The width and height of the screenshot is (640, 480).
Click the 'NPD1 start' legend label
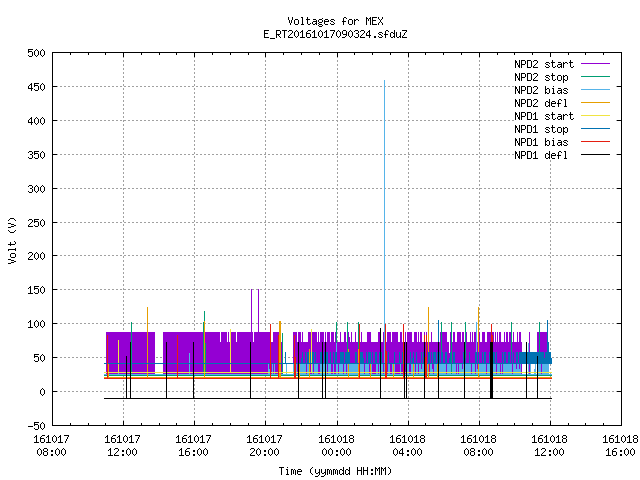click(x=544, y=116)
